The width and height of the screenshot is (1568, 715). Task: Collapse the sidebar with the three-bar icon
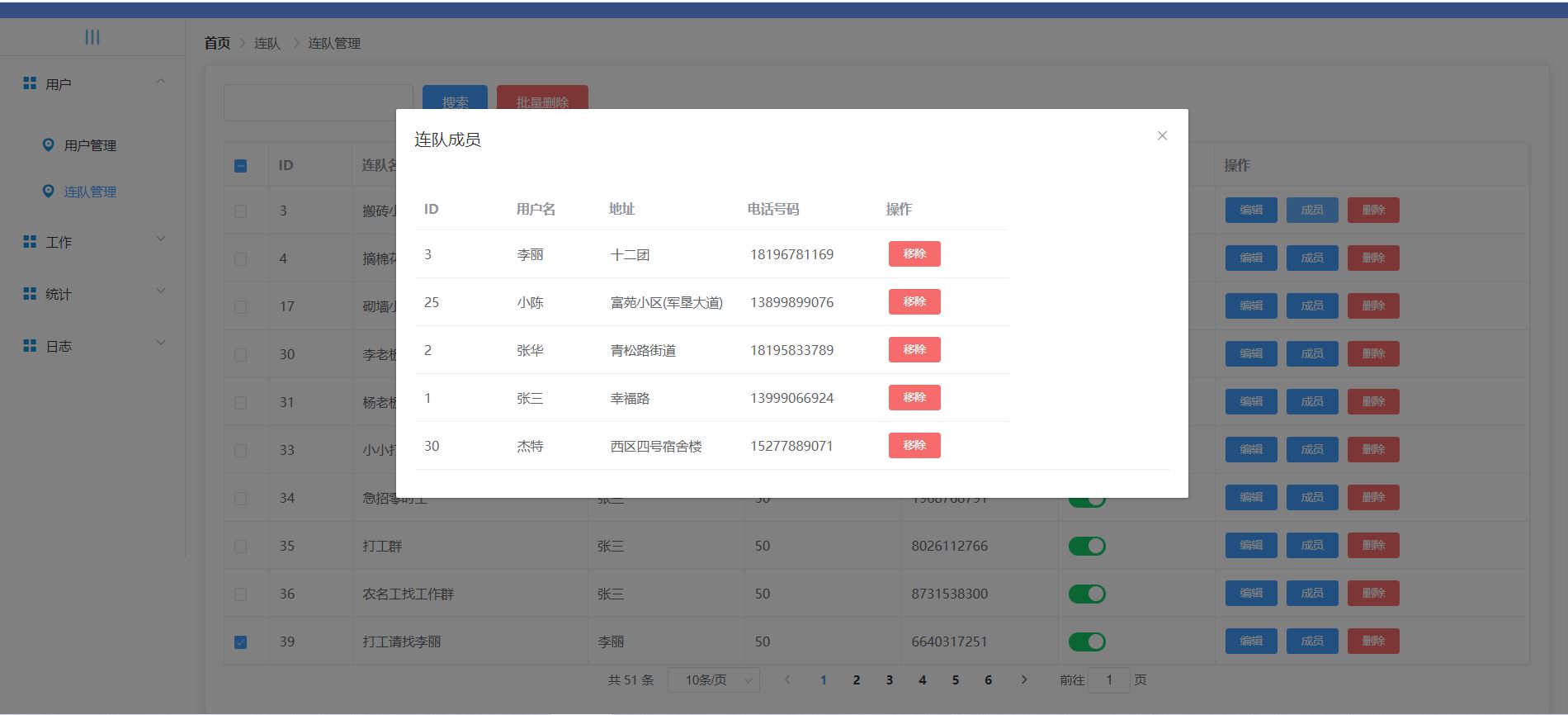[92, 37]
